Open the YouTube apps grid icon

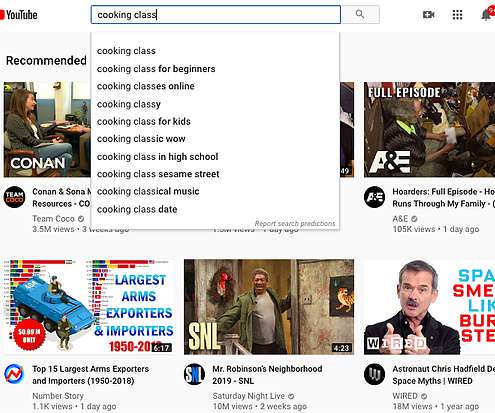pyautogui.click(x=457, y=15)
